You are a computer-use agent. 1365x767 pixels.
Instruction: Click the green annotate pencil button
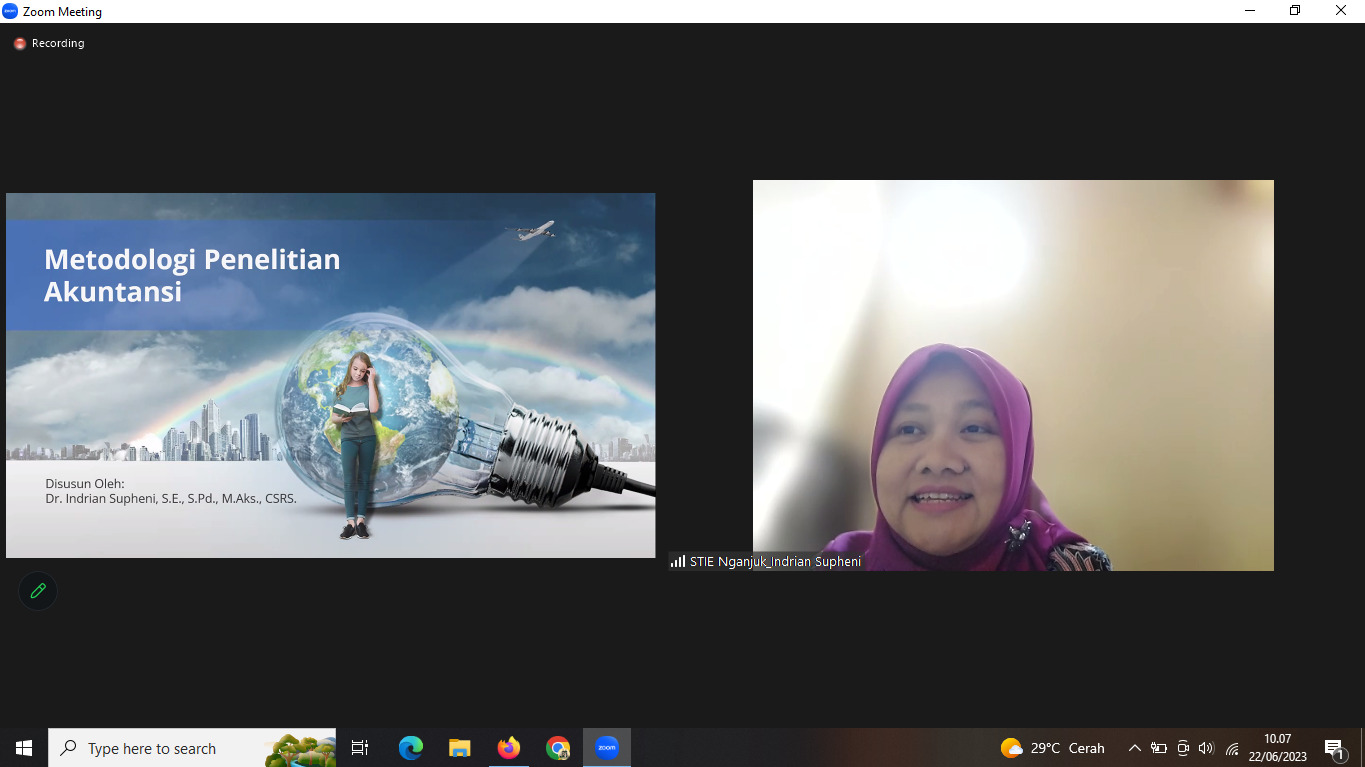coord(38,591)
